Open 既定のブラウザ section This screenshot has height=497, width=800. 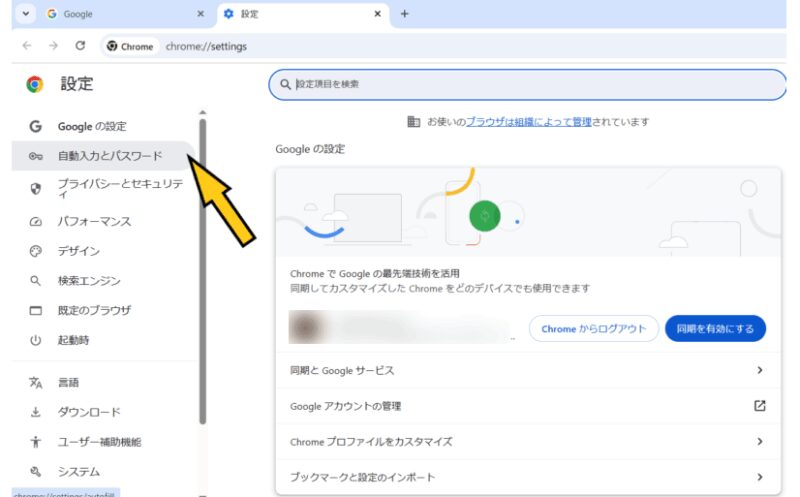[x=104, y=310]
